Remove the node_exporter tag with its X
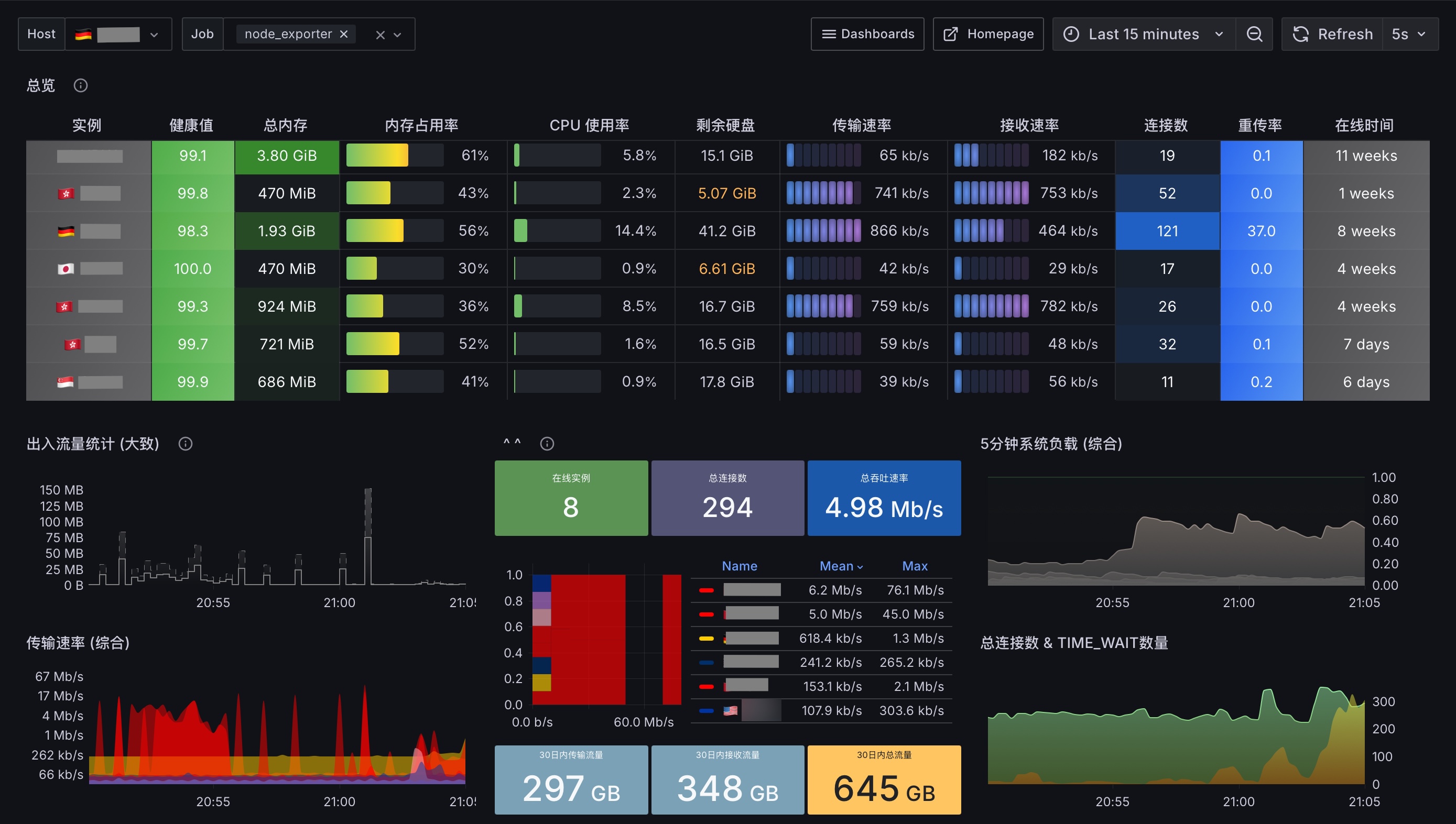 pos(344,34)
